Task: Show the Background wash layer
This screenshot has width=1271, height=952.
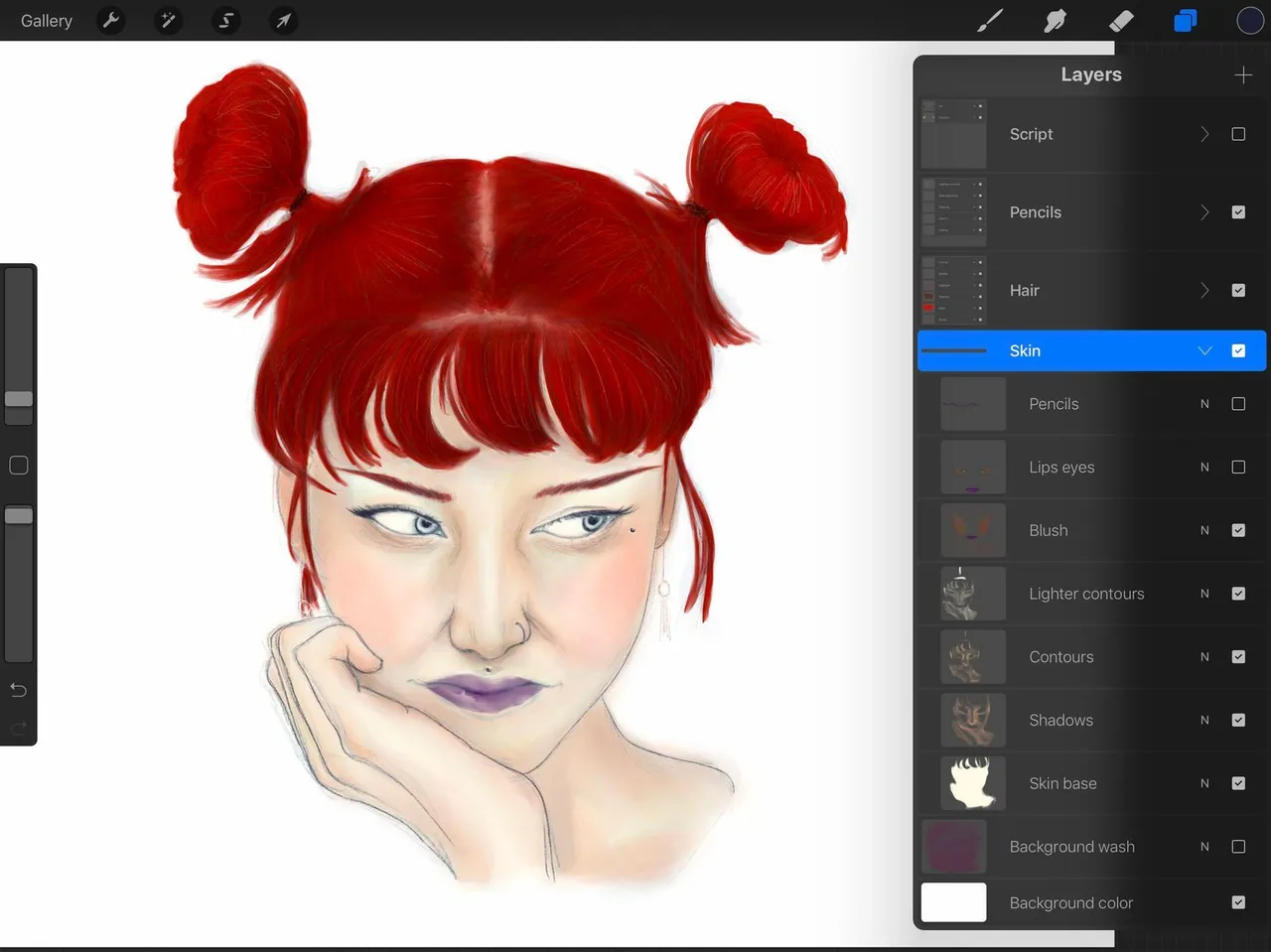Action: (1238, 847)
